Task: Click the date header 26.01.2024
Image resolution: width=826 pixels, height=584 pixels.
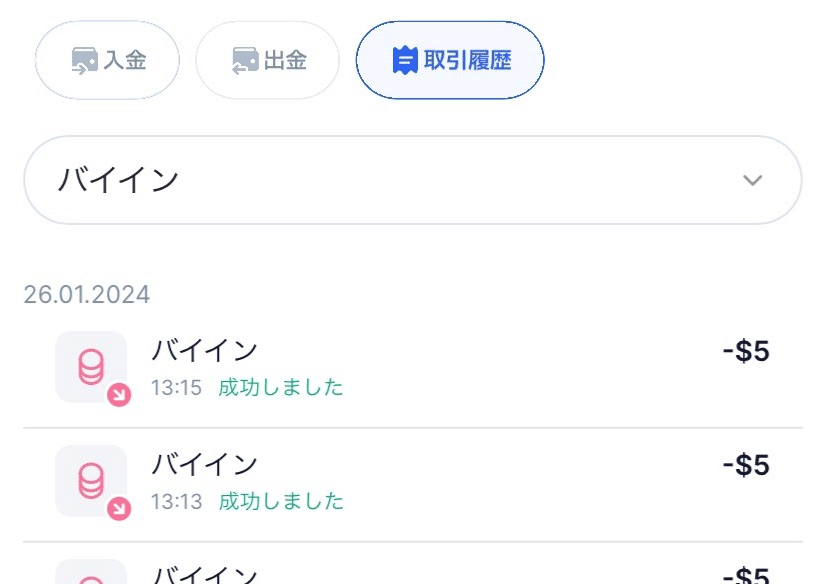Action: pyautogui.click(x=87, y=293)
